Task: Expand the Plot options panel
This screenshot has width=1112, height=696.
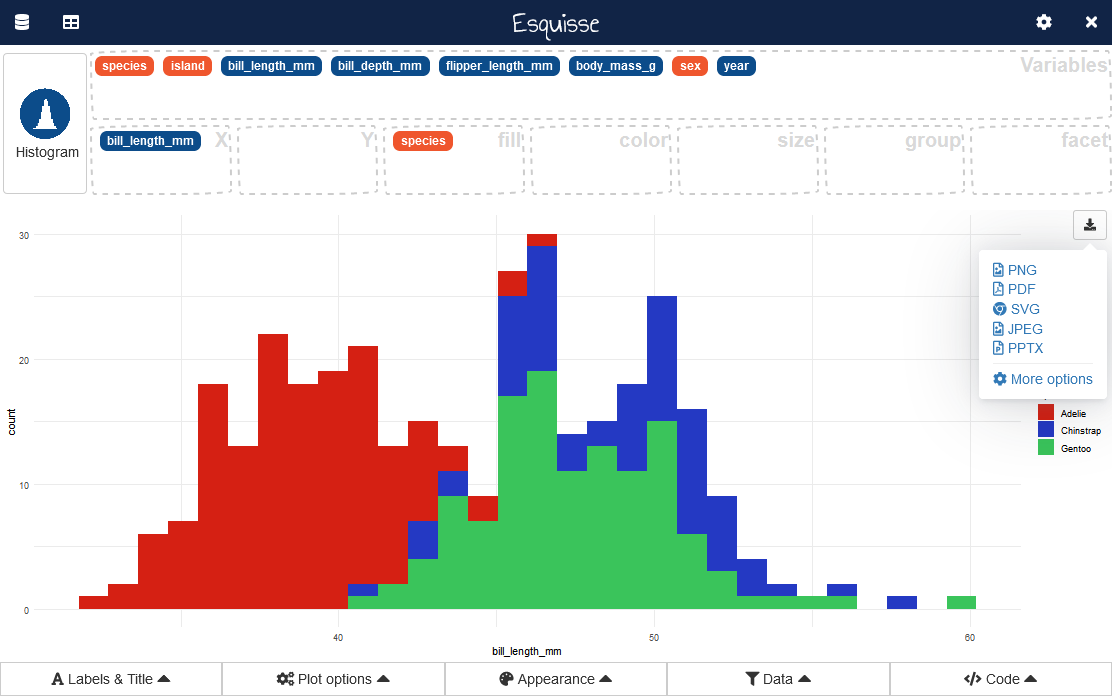Action: (x=333, y=679)
